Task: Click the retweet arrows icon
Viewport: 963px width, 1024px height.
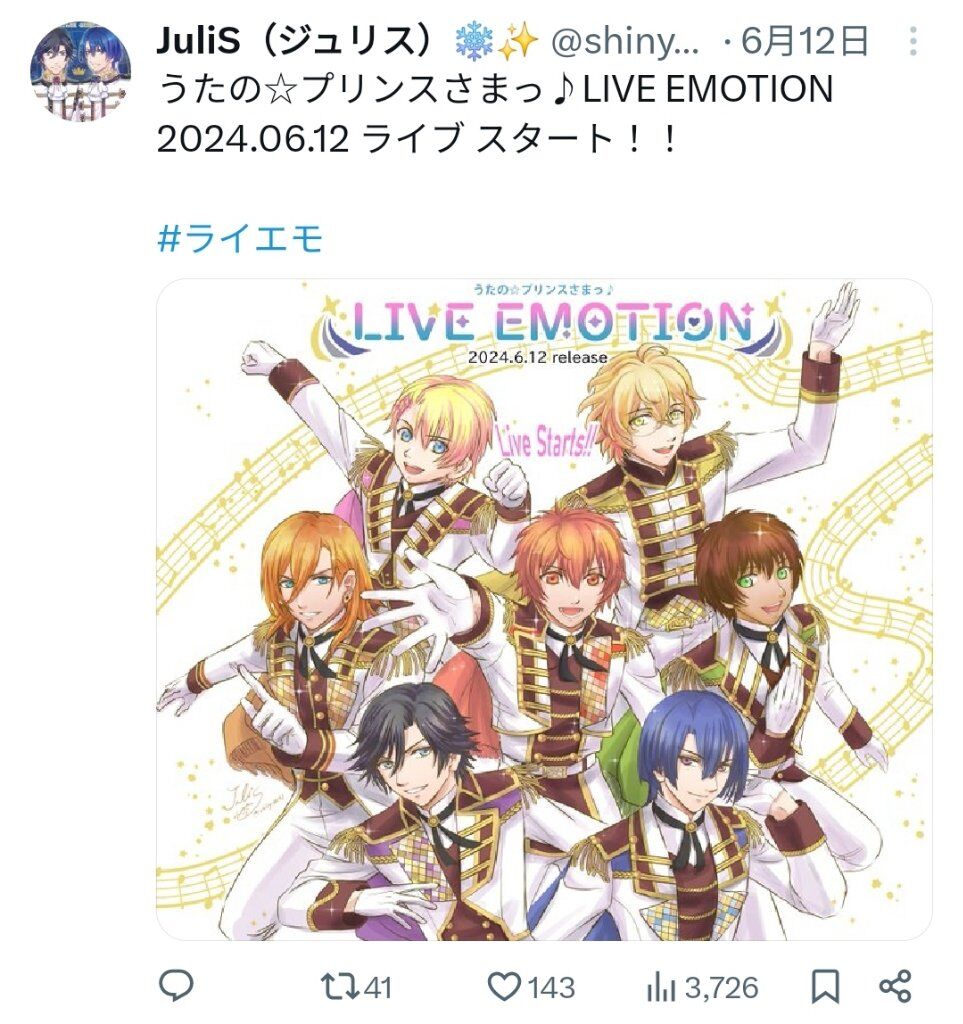Action: 340,987
